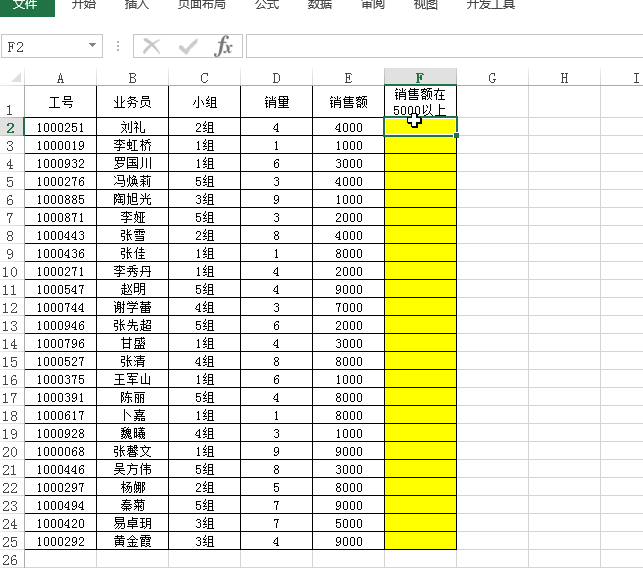The width and height of the screenshot is (643, 568).
Task: Select column D header
Action: 276,78
